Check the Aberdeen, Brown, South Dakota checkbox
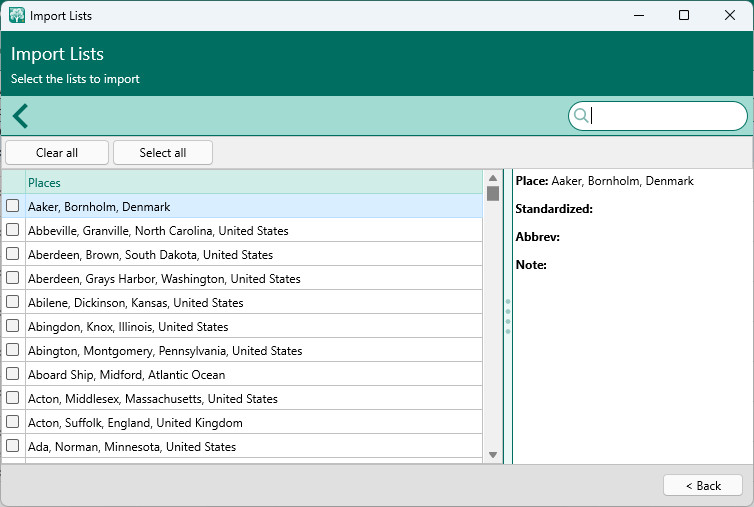The image size is (754, 507). click(x=13, y=254)
